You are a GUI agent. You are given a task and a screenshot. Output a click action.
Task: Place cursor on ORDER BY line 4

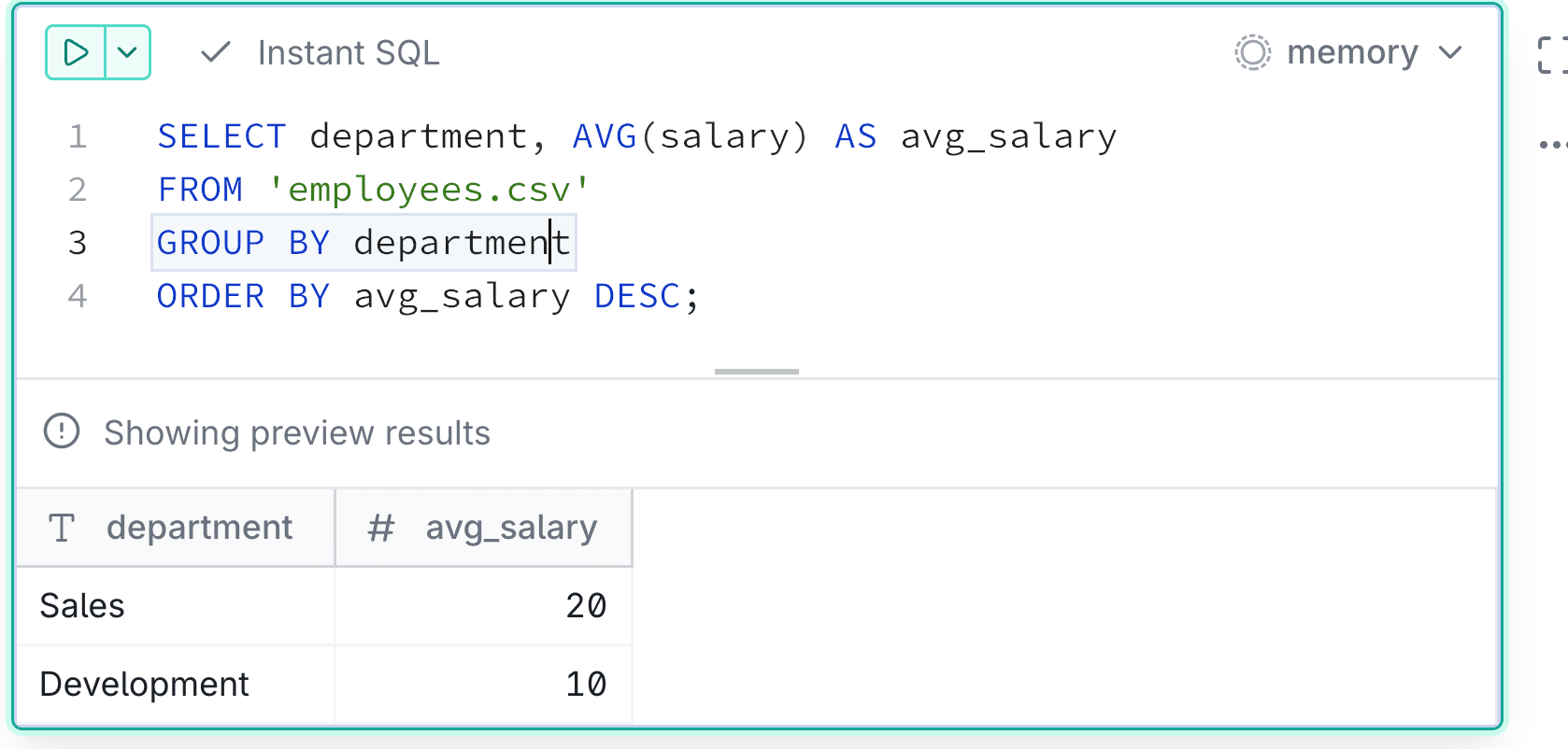tap(427, 296)
